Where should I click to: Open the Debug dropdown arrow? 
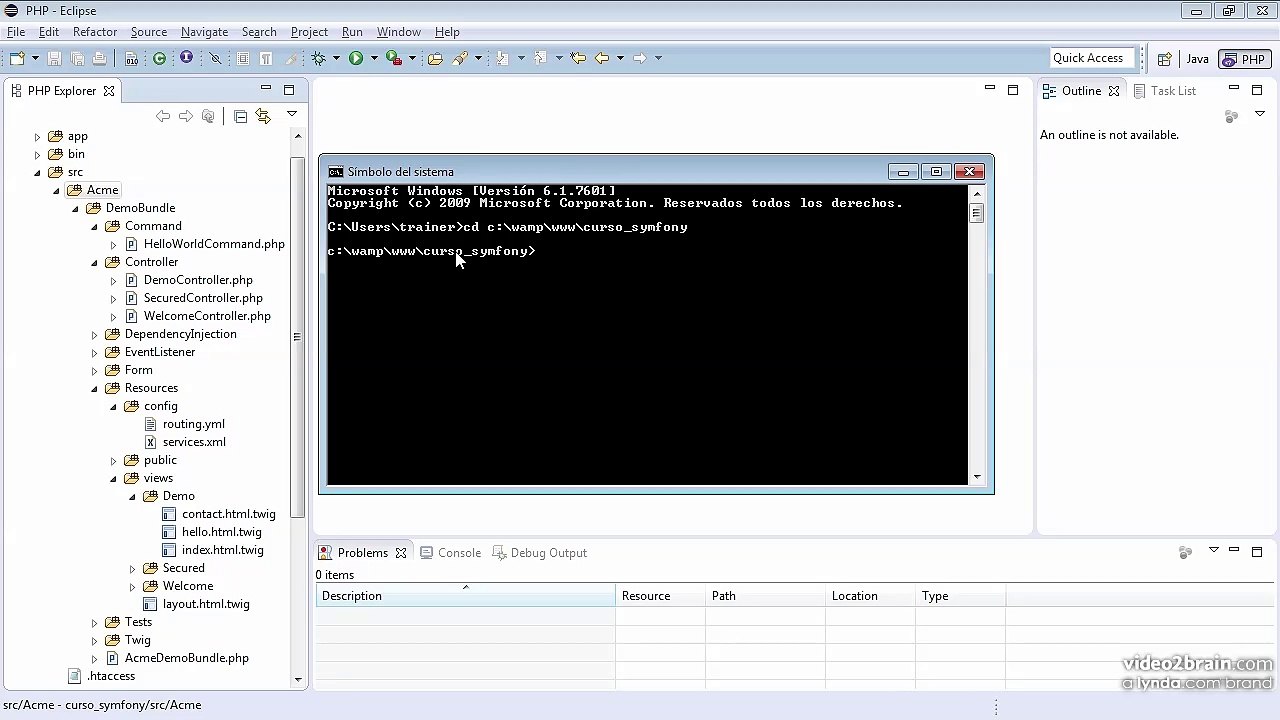336,59
